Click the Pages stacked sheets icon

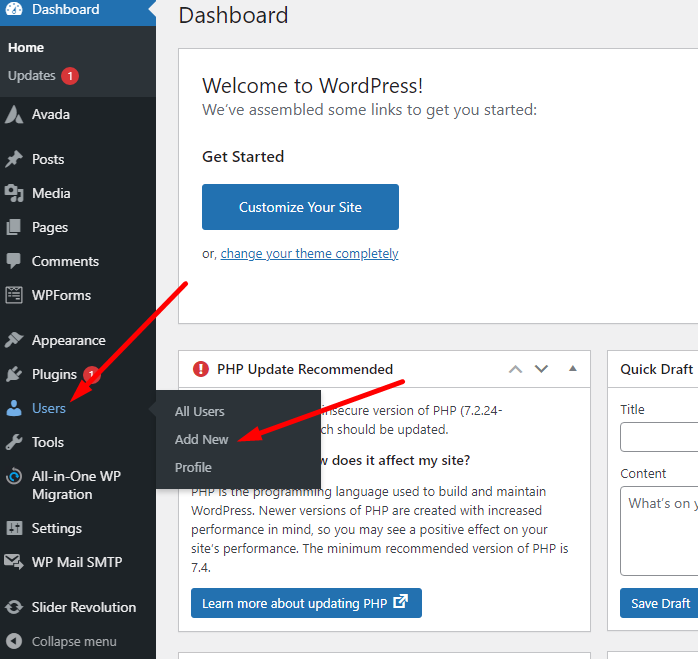(14, 227)
